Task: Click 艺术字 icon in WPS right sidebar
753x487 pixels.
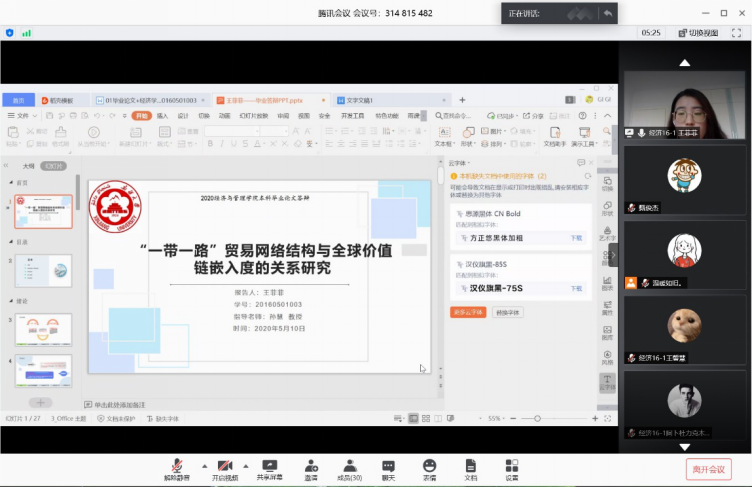Action: (607, 233)
